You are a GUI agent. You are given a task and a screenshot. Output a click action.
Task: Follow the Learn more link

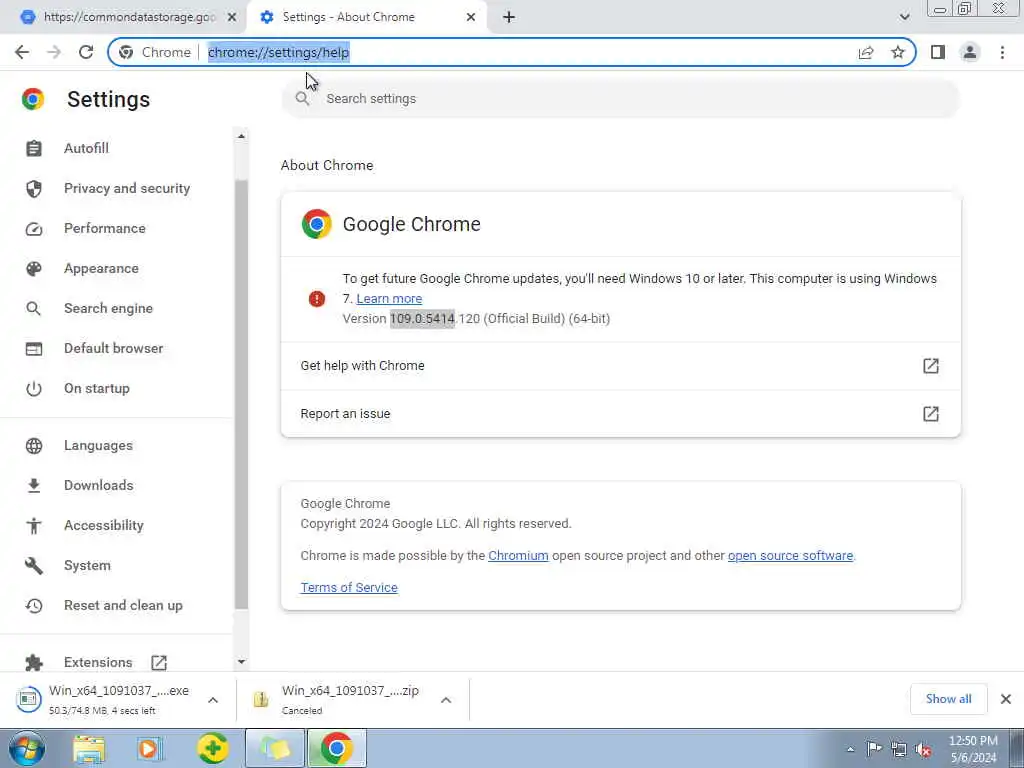click(389, 298)
